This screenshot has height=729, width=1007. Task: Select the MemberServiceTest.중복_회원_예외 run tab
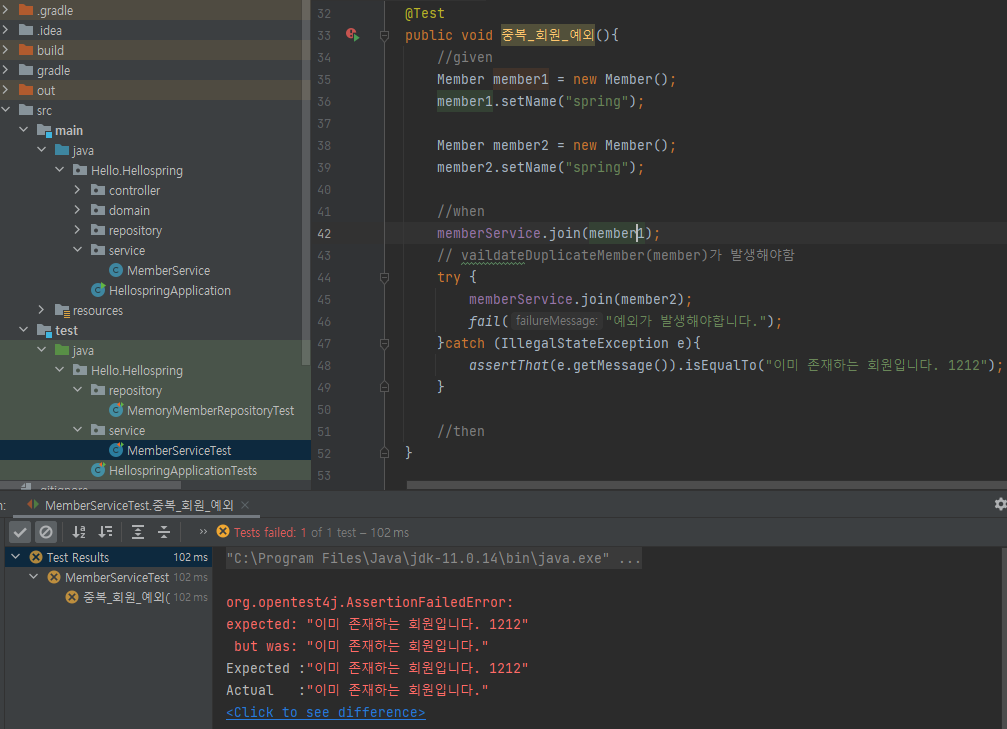(139, 505)
